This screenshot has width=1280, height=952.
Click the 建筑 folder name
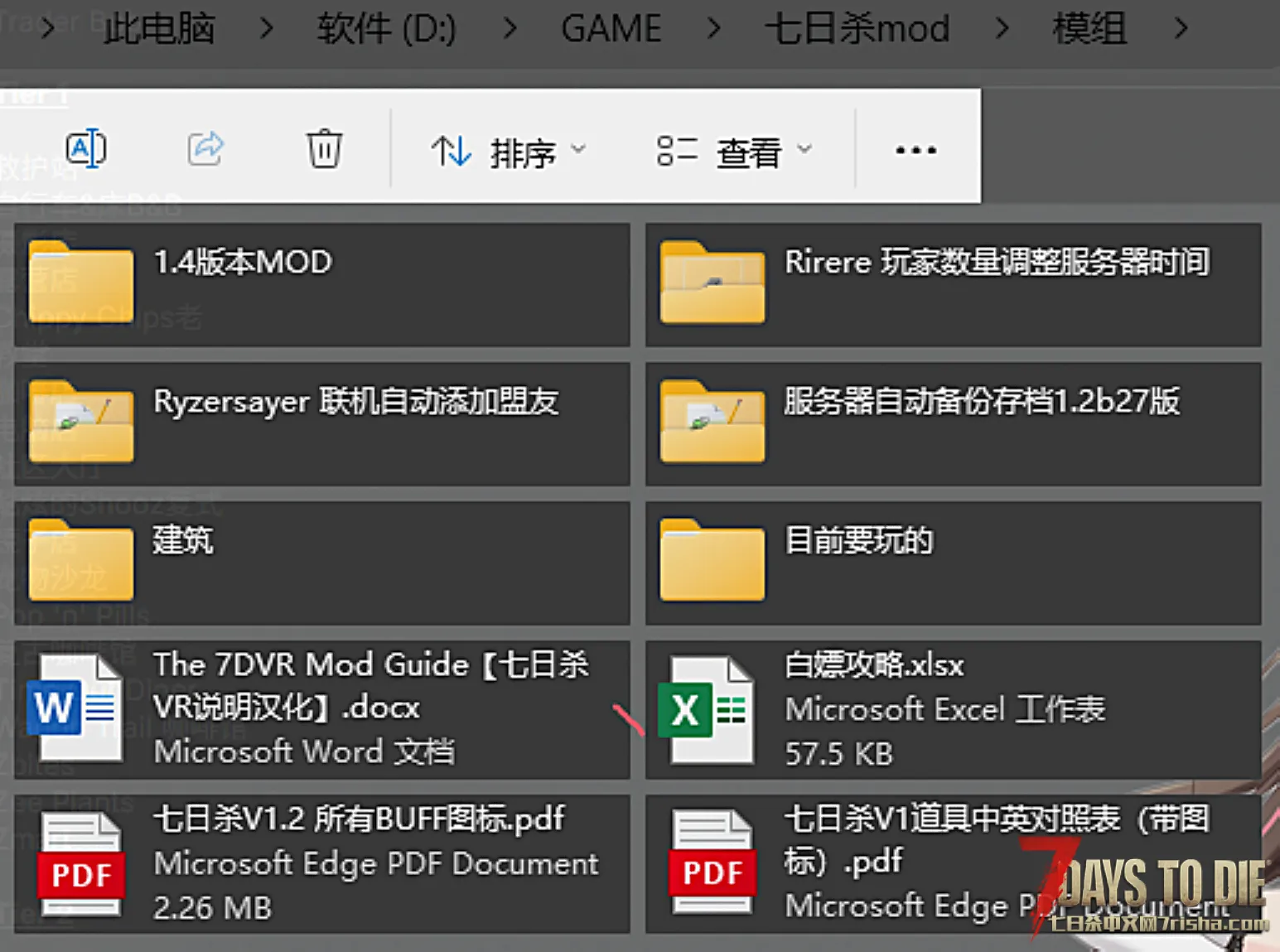[183, 540]
